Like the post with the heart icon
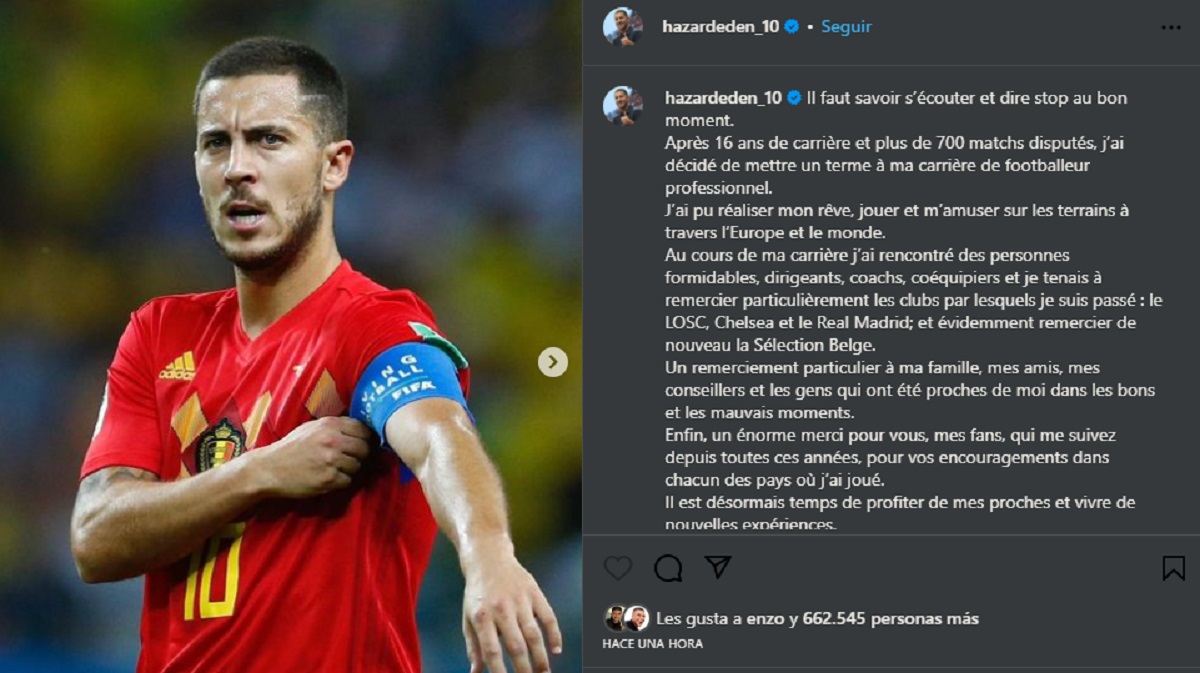The width and height of the screenshot is (1200, 673). tap(618, 568)
